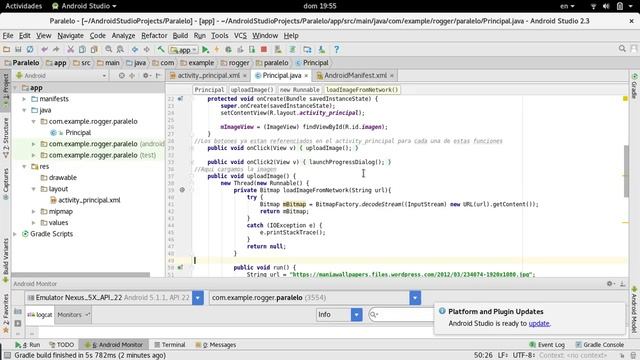Open the Refactor menu
The width and height of the screenshot is (640, 360).
click(x=154, y=36)
